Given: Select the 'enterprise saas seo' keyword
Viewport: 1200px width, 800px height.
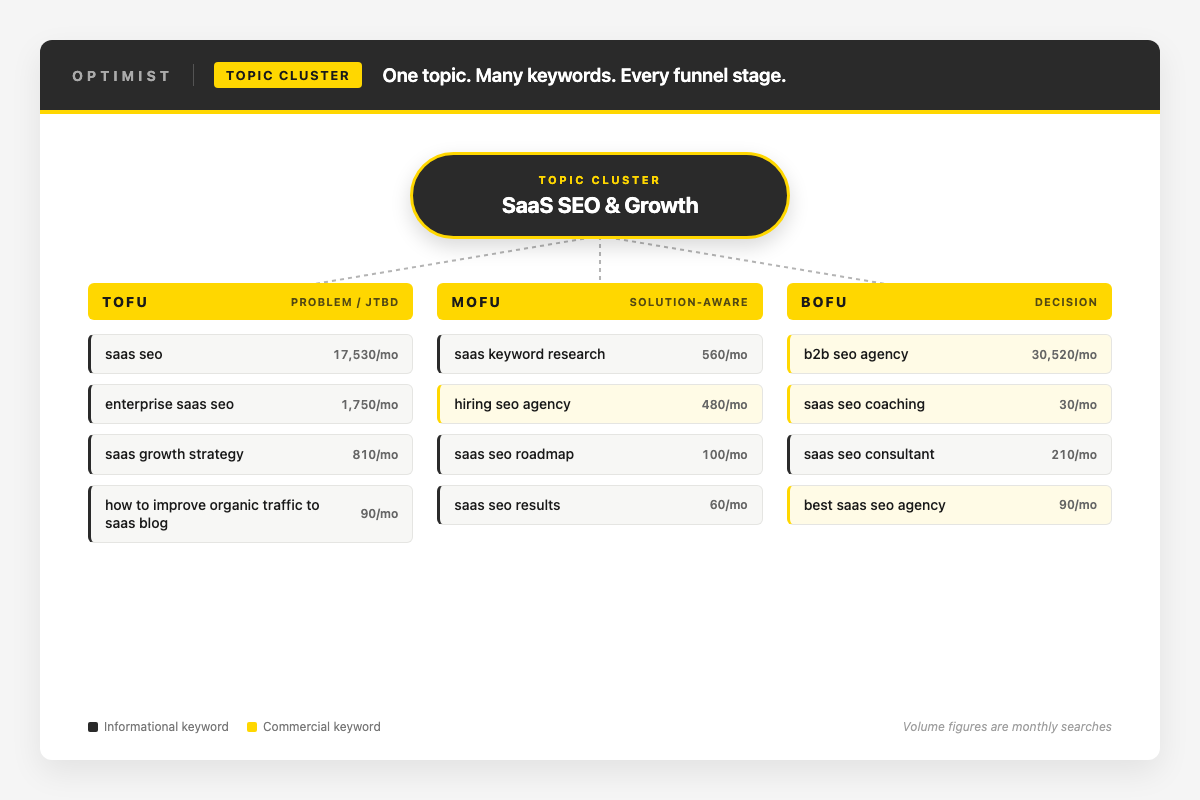Looking at the screenshot, I should (x=250, y=404).
